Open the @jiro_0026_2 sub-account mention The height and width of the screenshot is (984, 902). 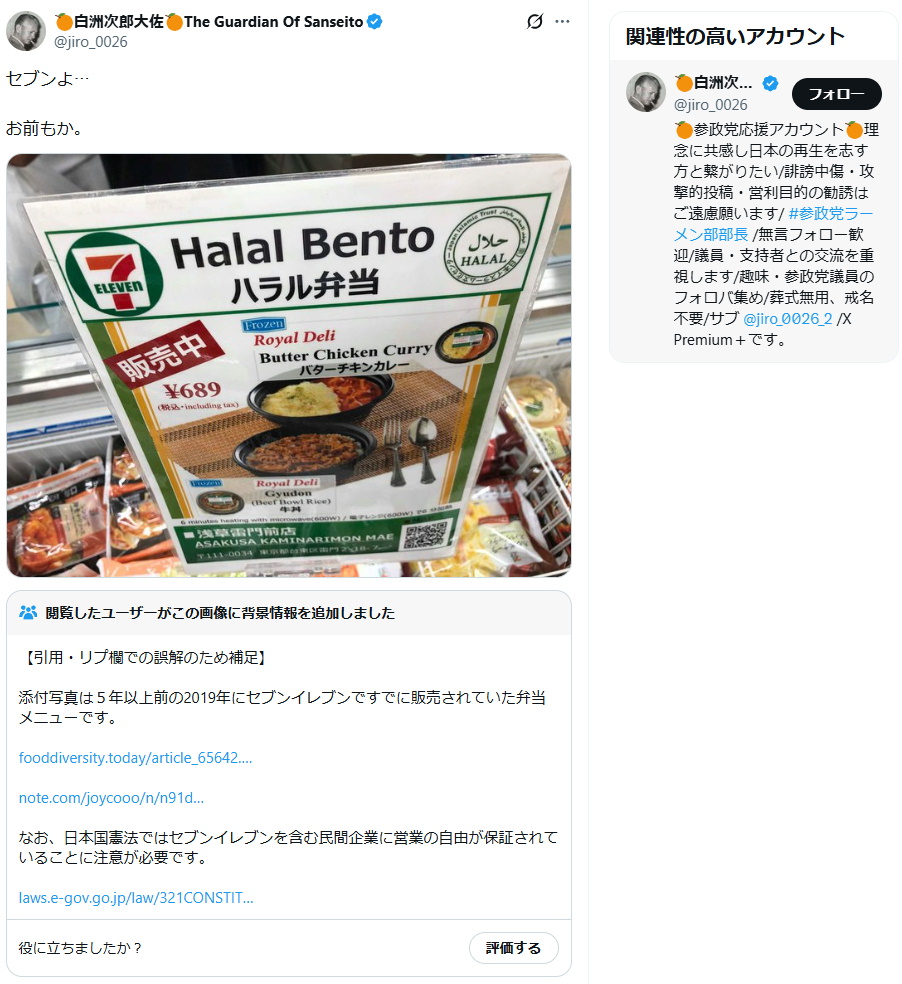(788, 319)
